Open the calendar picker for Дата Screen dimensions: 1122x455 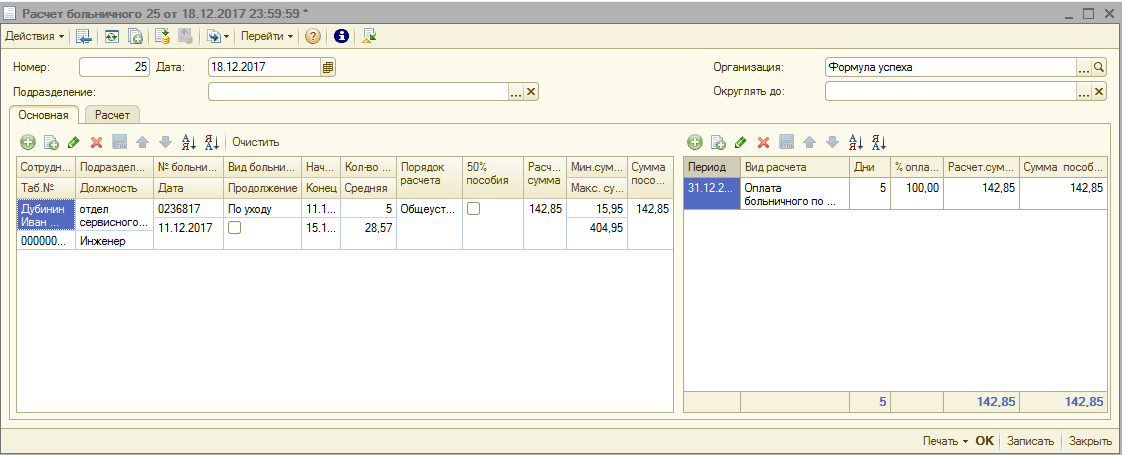click(x=328, y=67)
